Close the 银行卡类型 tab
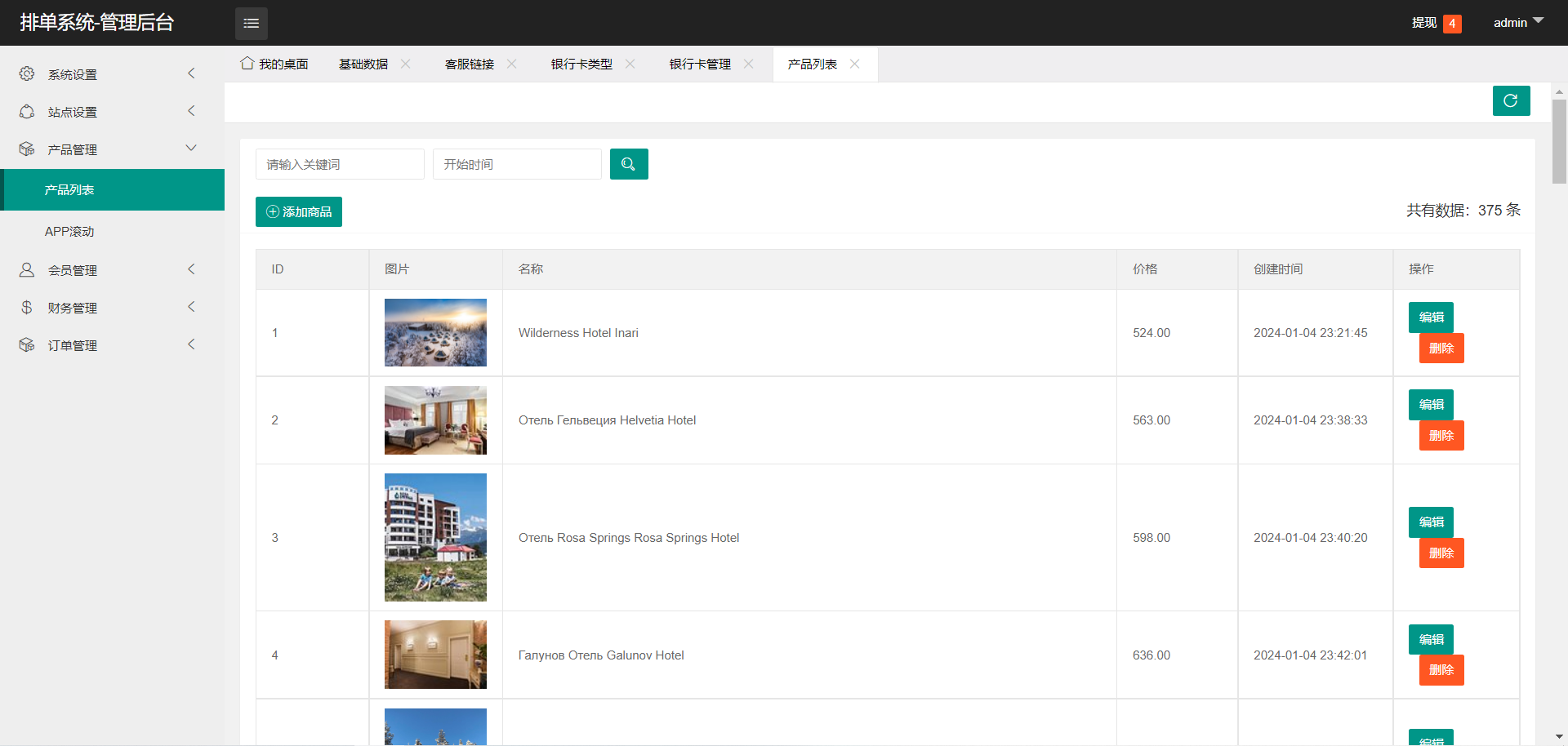The height and width of the screenshot is (746, 1568). tap(630, 64)
